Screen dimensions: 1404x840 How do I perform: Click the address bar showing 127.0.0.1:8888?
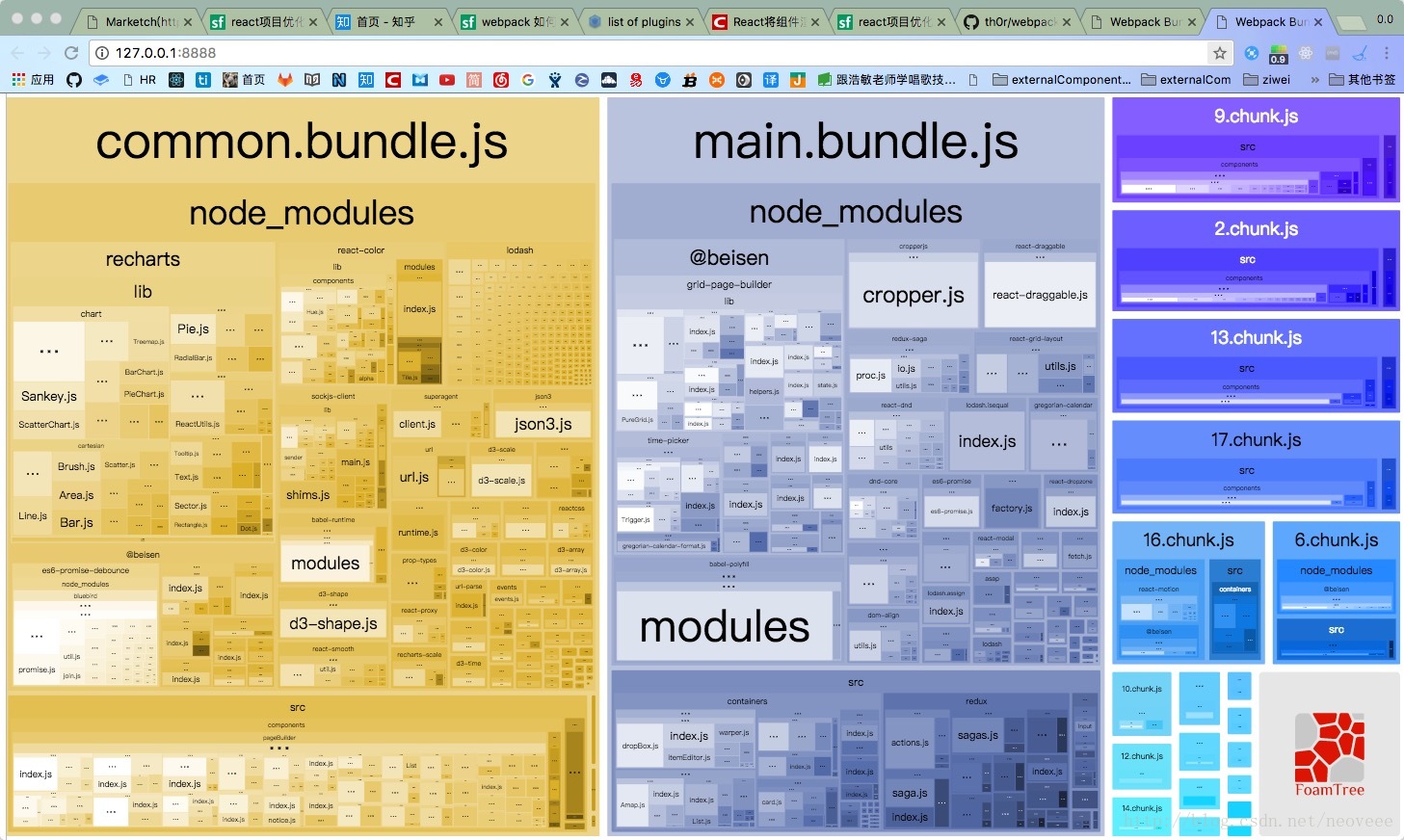click(x=646, y=53)
